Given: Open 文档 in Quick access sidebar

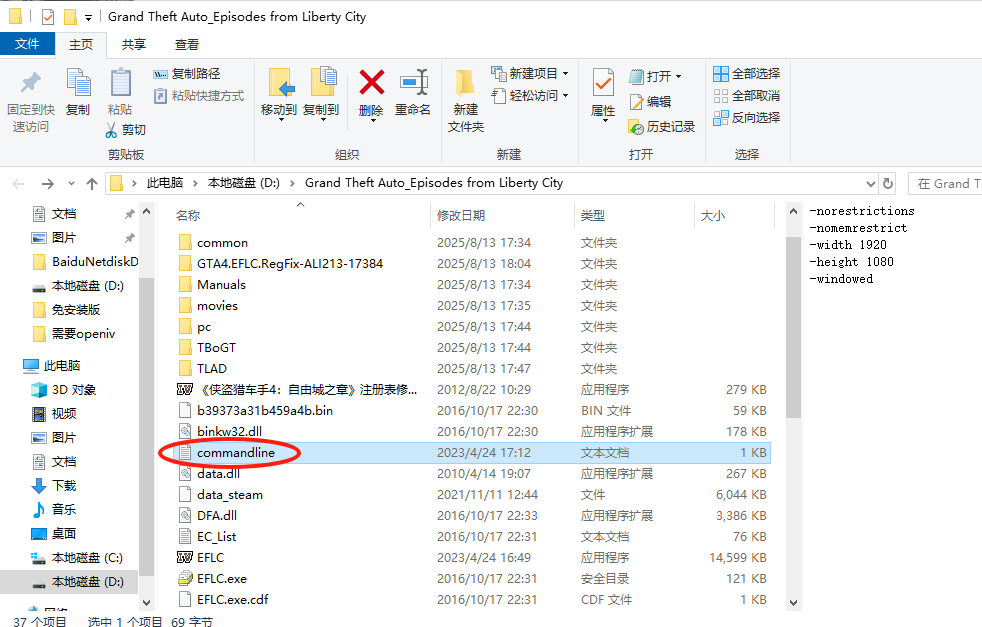Looking at the screenshot, I should [x=64, y=214].
